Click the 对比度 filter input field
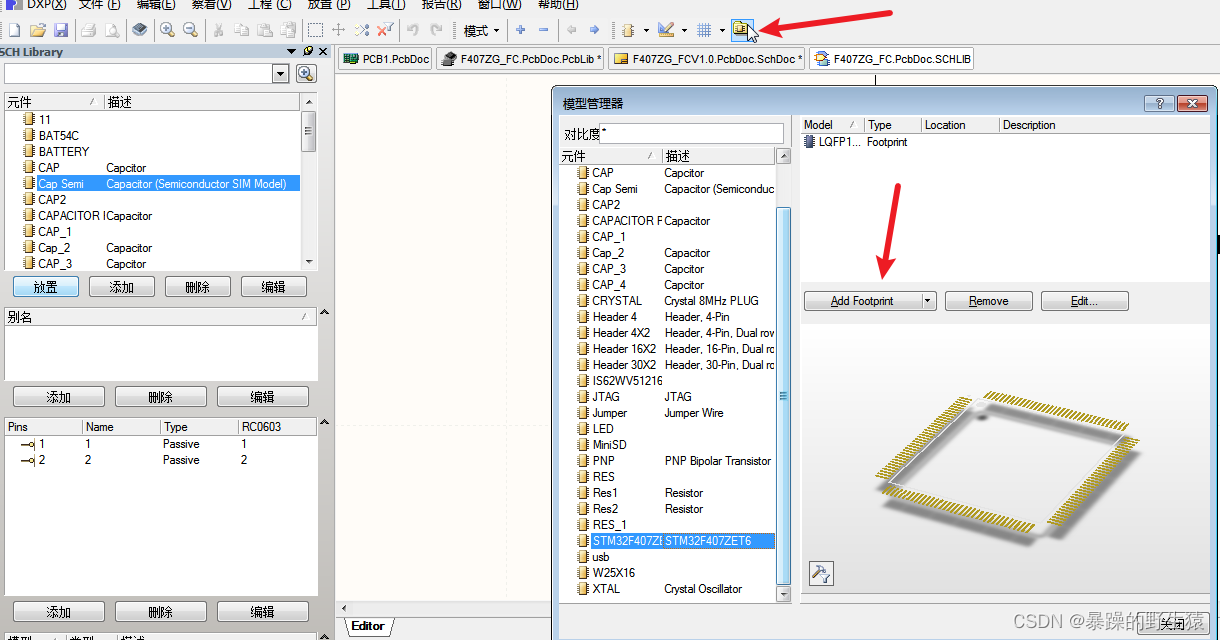This screenshot has width=1220, height=640. coord(691,134)
